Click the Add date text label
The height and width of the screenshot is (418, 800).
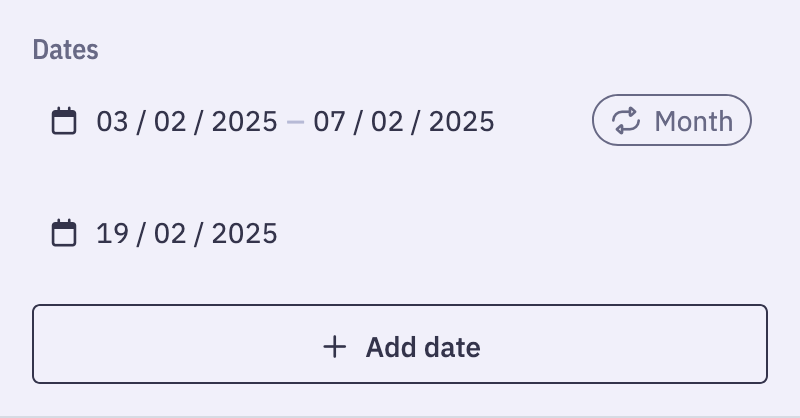pyautogui.click(x=423, y=347)
